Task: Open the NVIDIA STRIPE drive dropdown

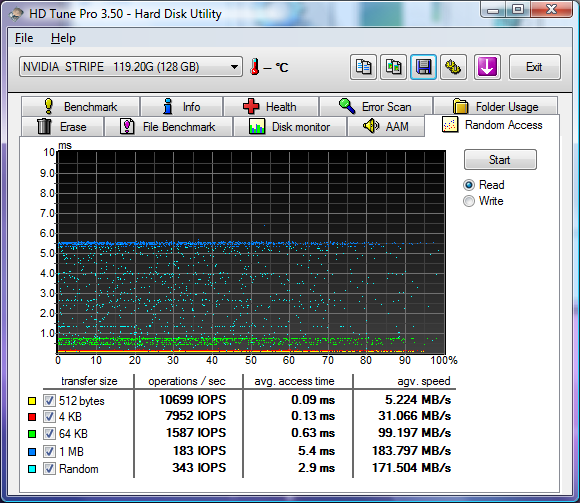Action: click(131, 67)
